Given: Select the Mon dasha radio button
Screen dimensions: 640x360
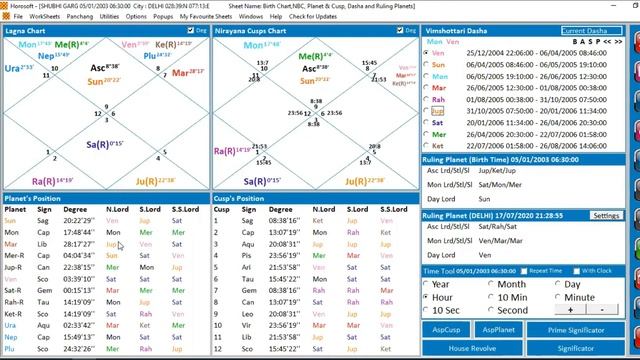Looking at the screenshot, I should (x=426, y=76).
